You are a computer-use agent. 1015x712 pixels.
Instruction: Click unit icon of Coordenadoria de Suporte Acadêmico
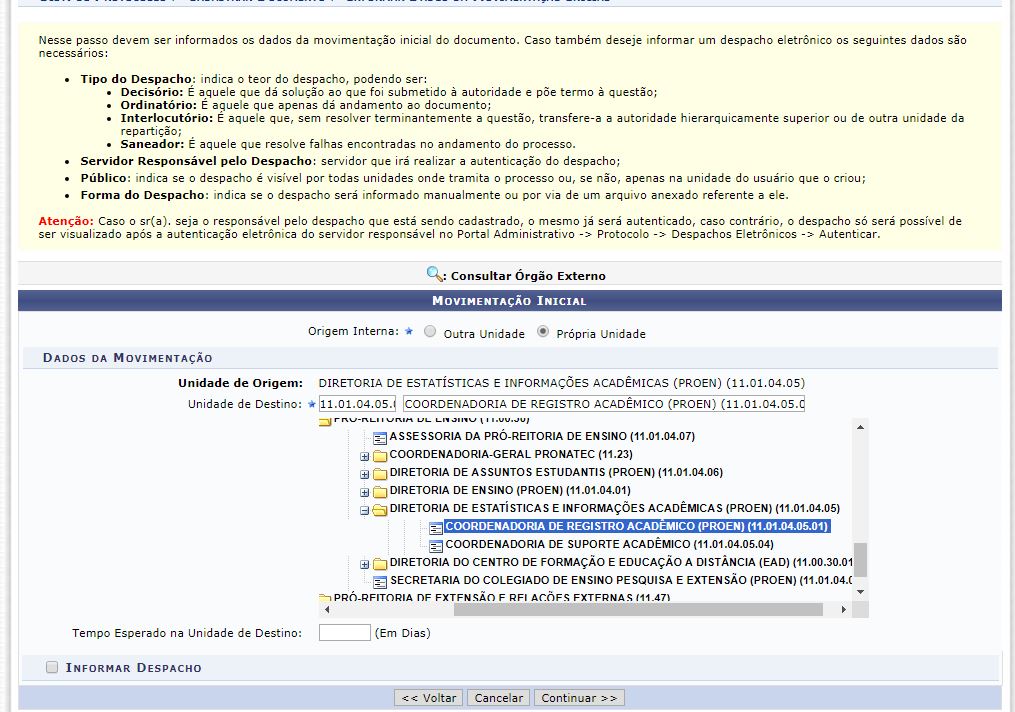tap(435, 545)
